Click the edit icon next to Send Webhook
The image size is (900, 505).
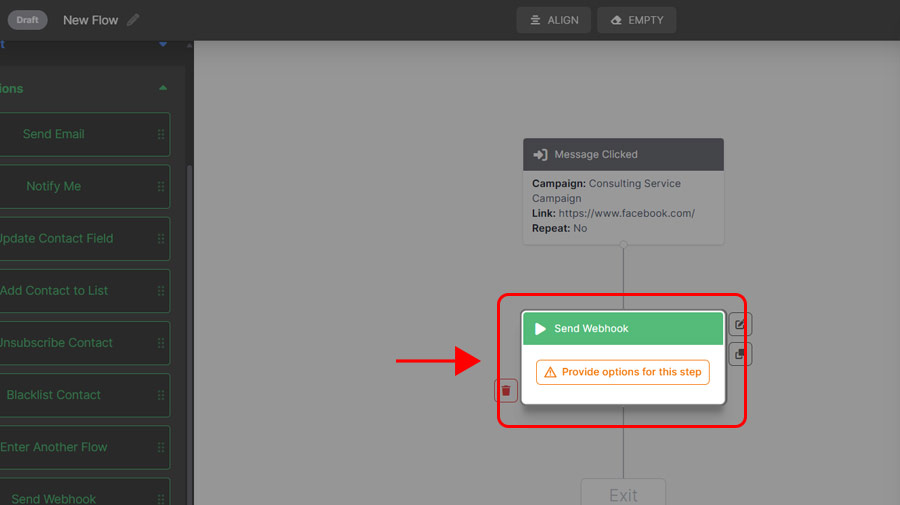click(x=739, y=324)
